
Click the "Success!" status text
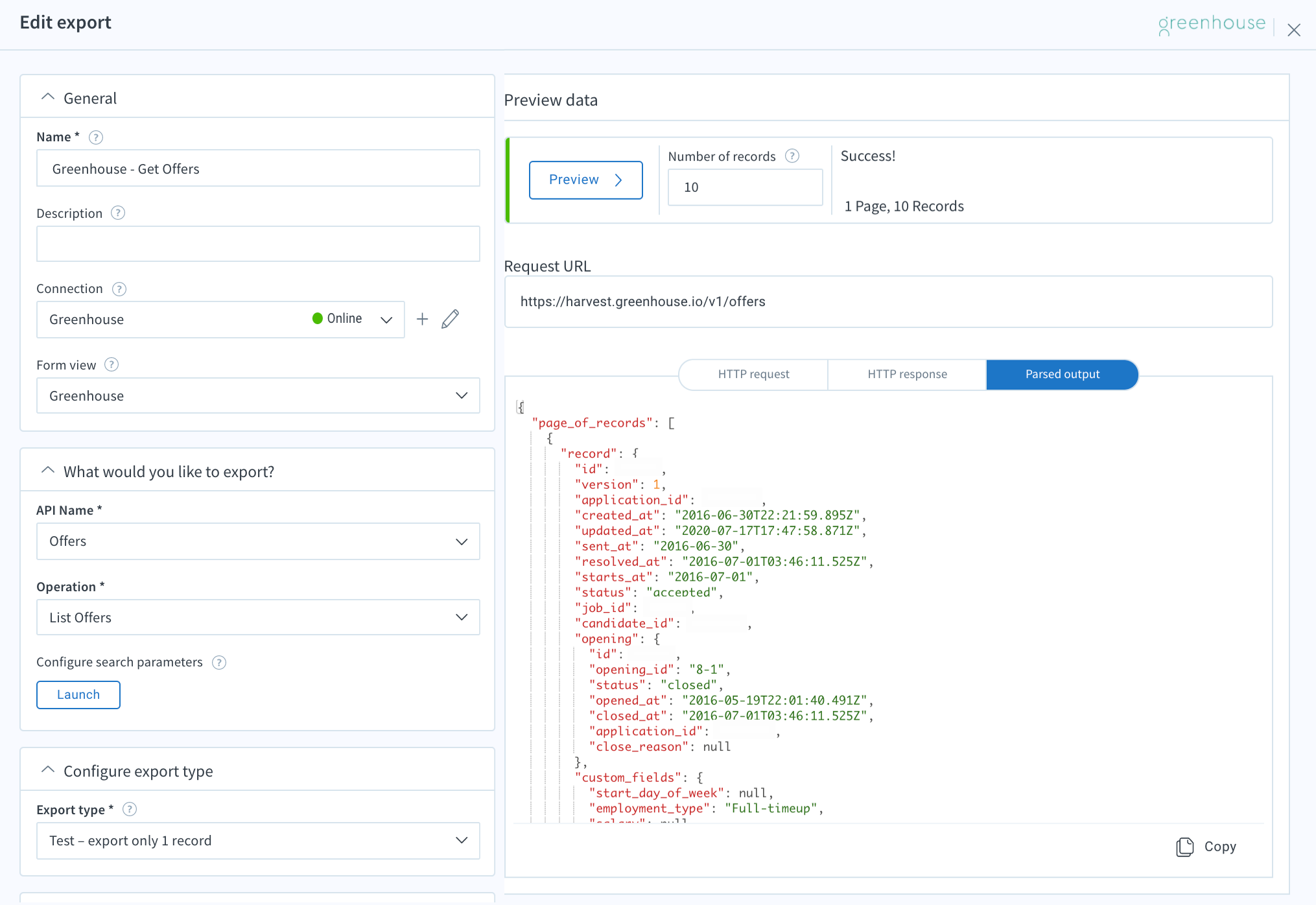pyautogui.click(x=868, y=156)
